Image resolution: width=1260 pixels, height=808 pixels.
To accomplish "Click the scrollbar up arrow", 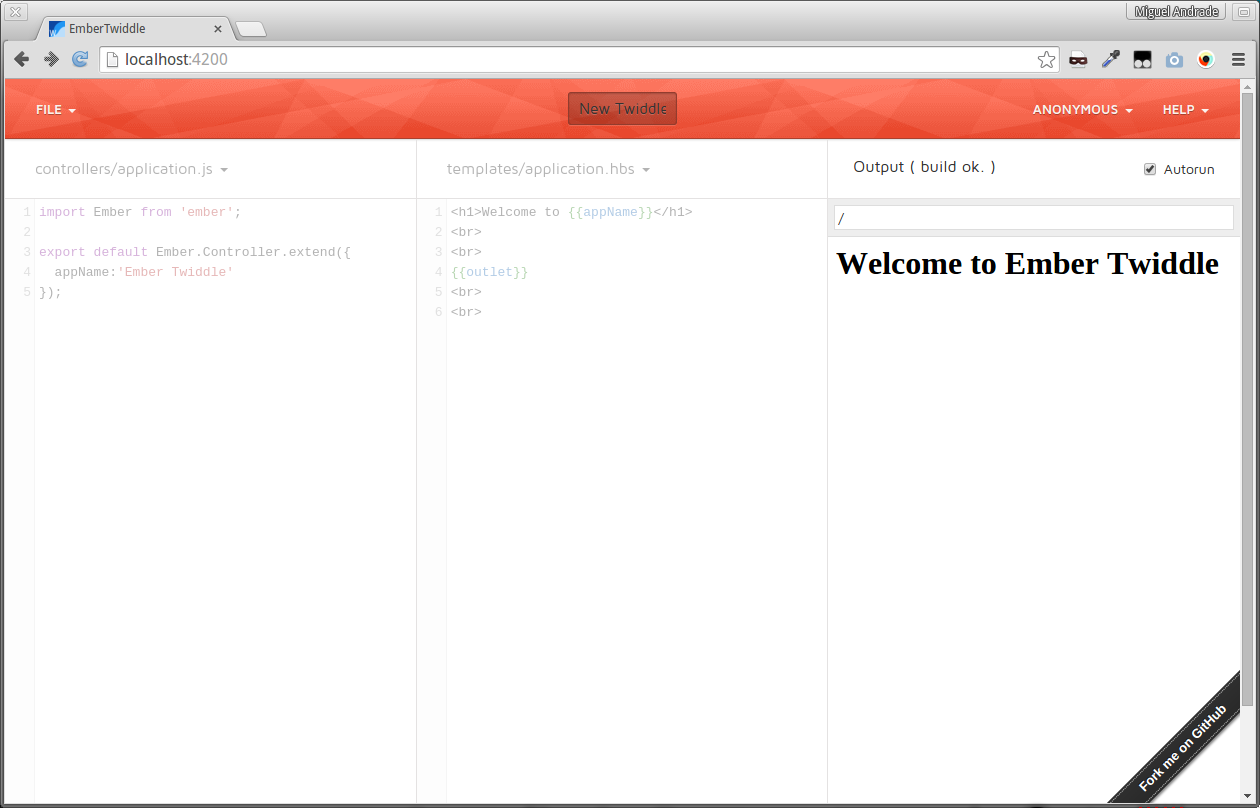I will 1247,85.
